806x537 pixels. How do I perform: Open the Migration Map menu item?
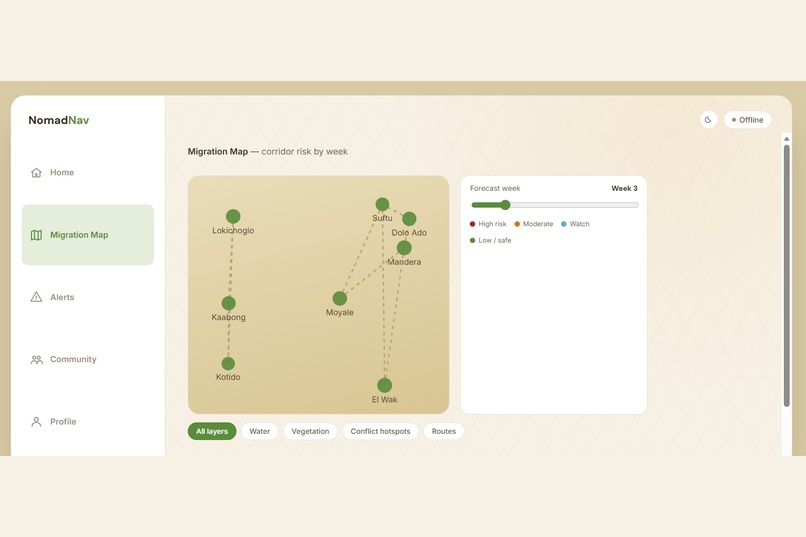(x=88, y=235)
